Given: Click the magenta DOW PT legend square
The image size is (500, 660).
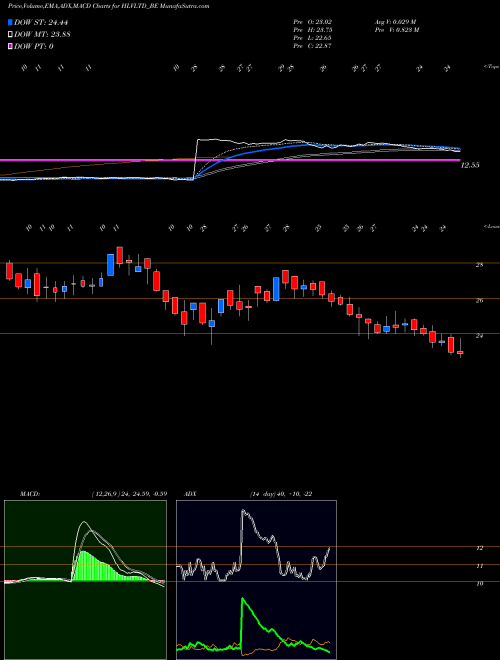Looking at the screenshot, I should click(11, 46).
